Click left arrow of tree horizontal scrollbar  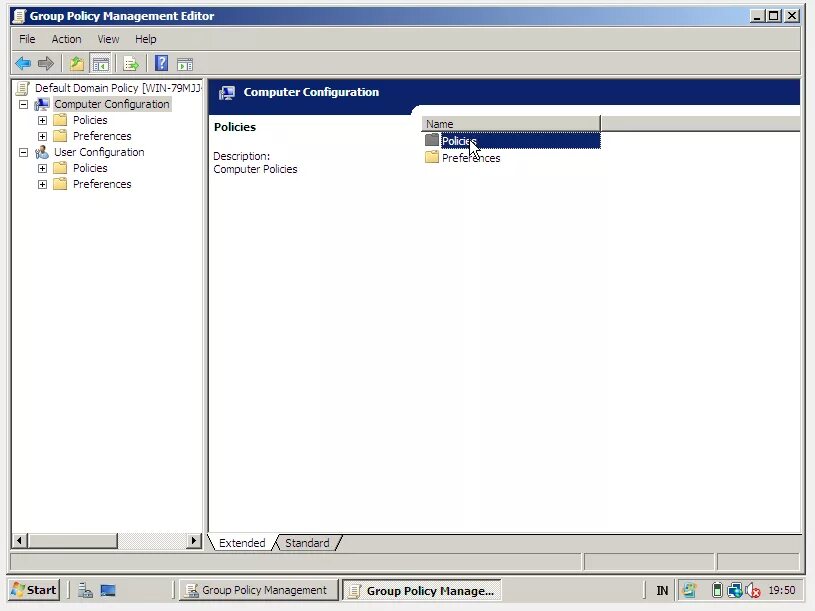click(19, 540)
